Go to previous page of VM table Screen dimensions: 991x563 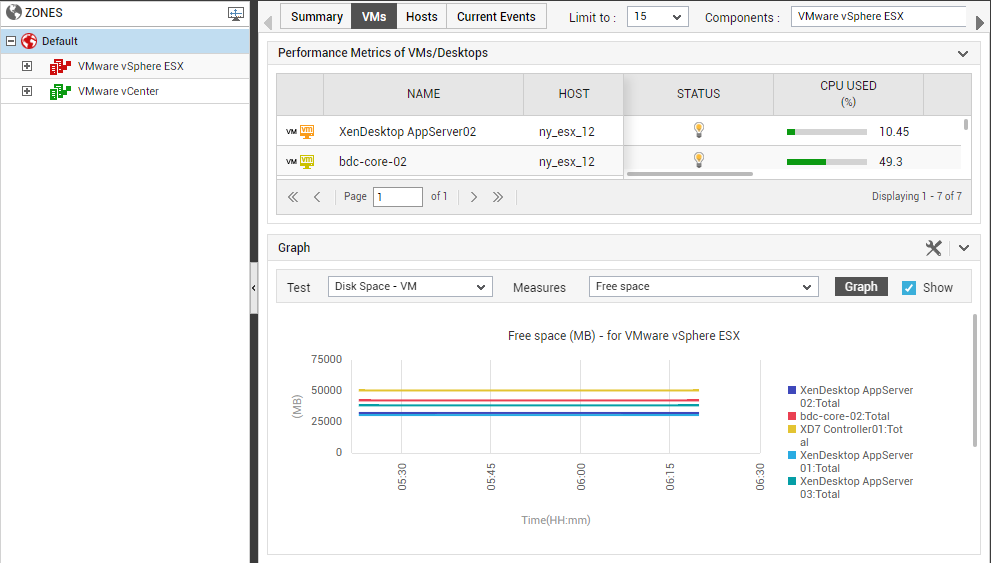tap(317, 197)
